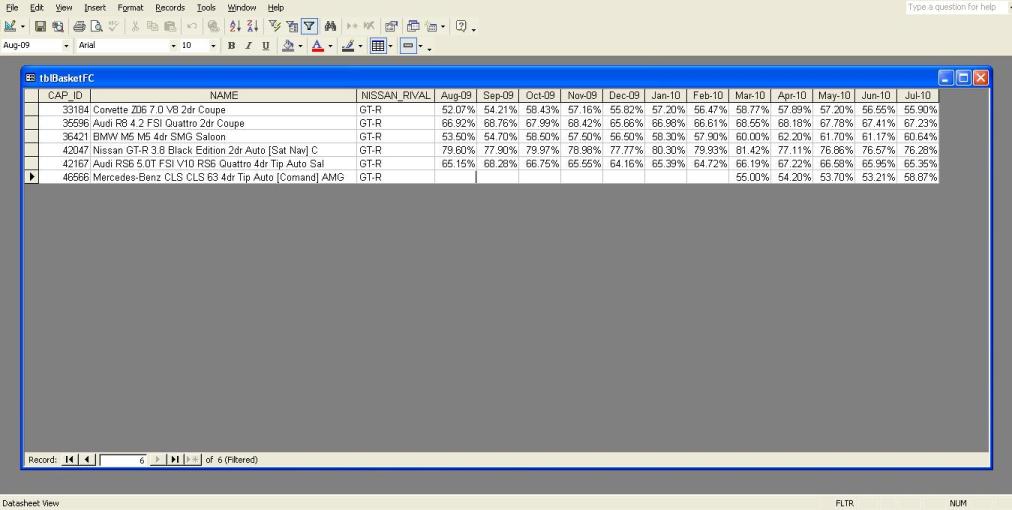
Task: Click the File Search icon
Action: coord(57,26)
